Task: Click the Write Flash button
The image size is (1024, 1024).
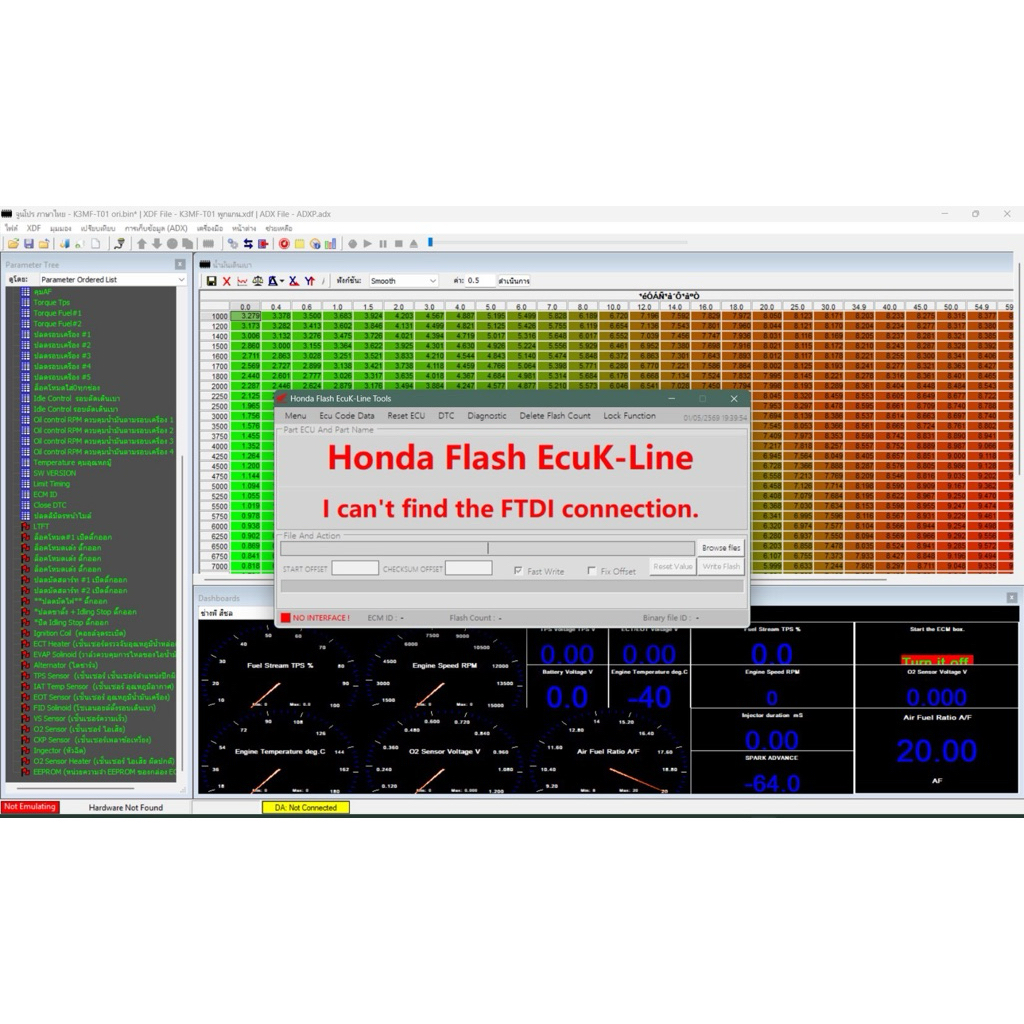Action: click(x=721, y=566)
